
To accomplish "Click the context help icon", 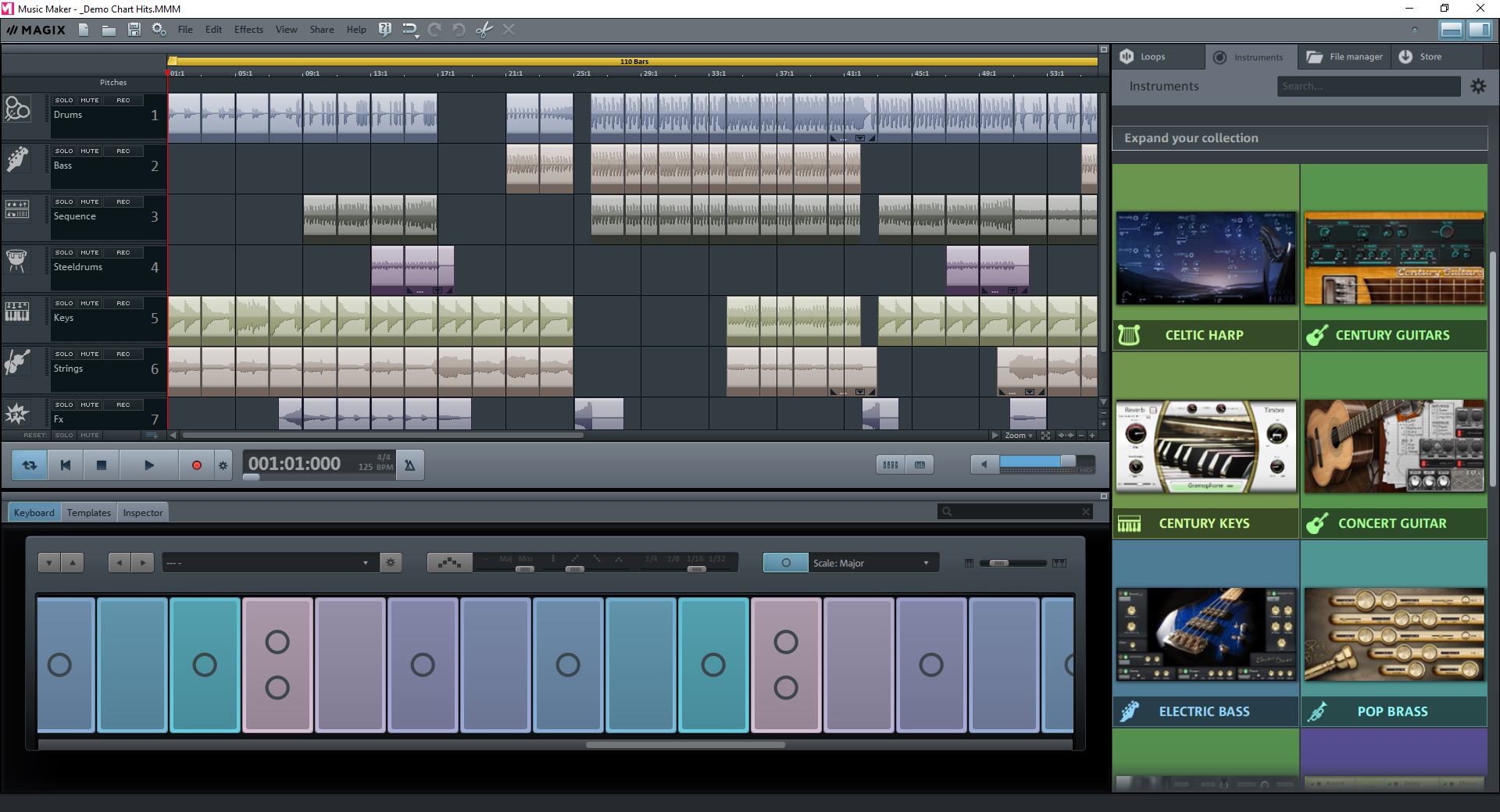I will tap(384, 30).
